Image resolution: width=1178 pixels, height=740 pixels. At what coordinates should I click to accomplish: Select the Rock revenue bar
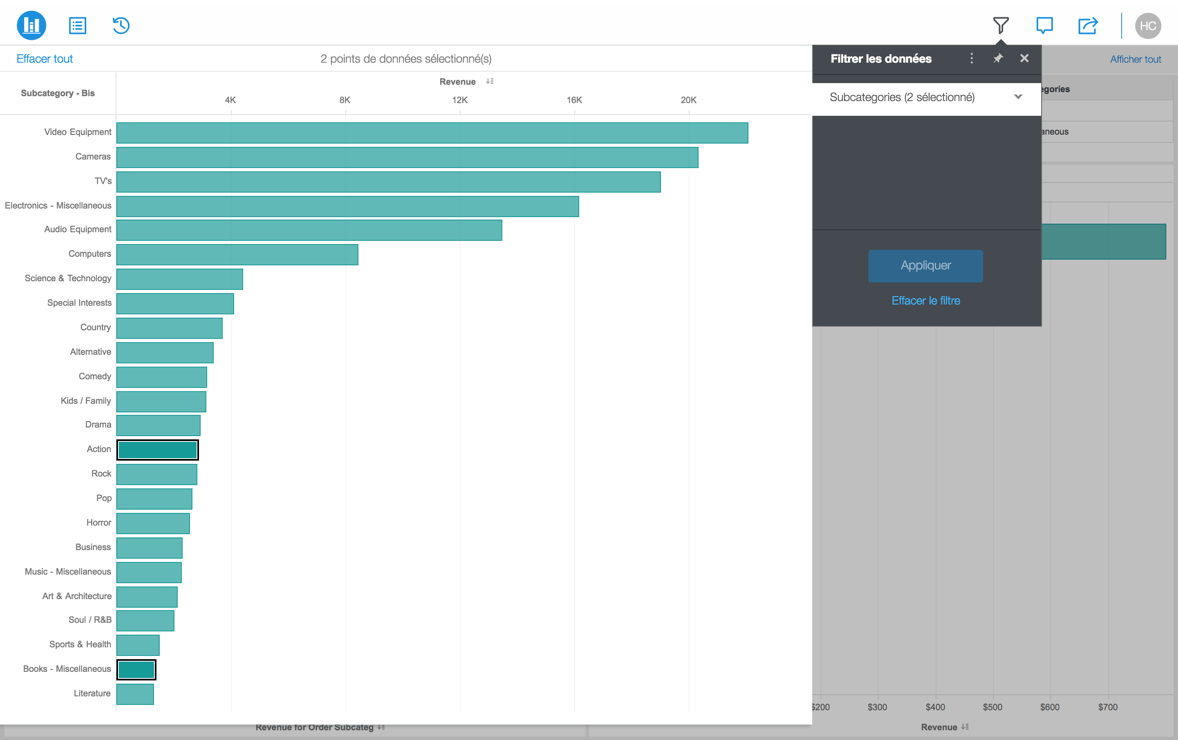157,475
